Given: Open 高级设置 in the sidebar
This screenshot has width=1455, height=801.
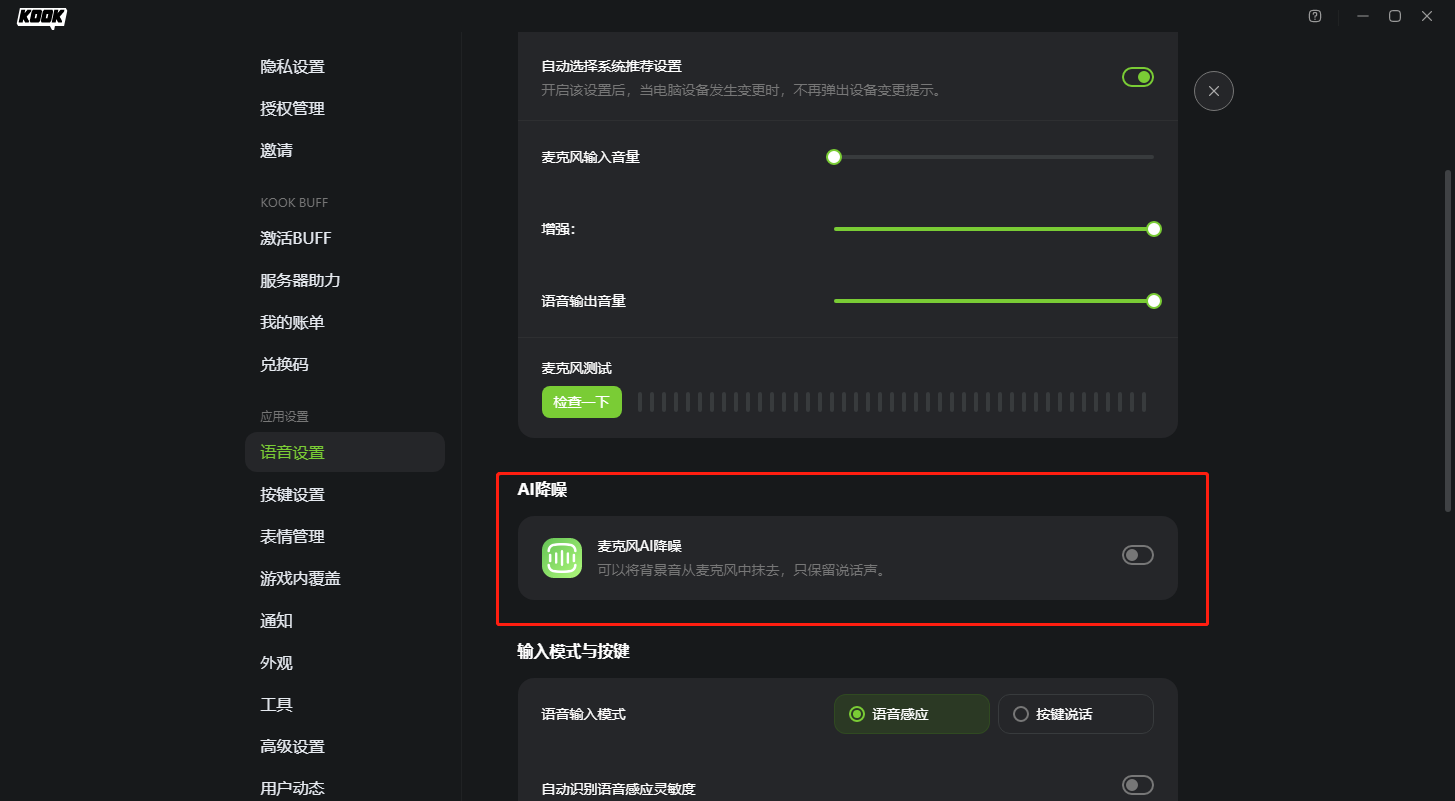Looking at the screenshot, I should [x=345, y=747].
